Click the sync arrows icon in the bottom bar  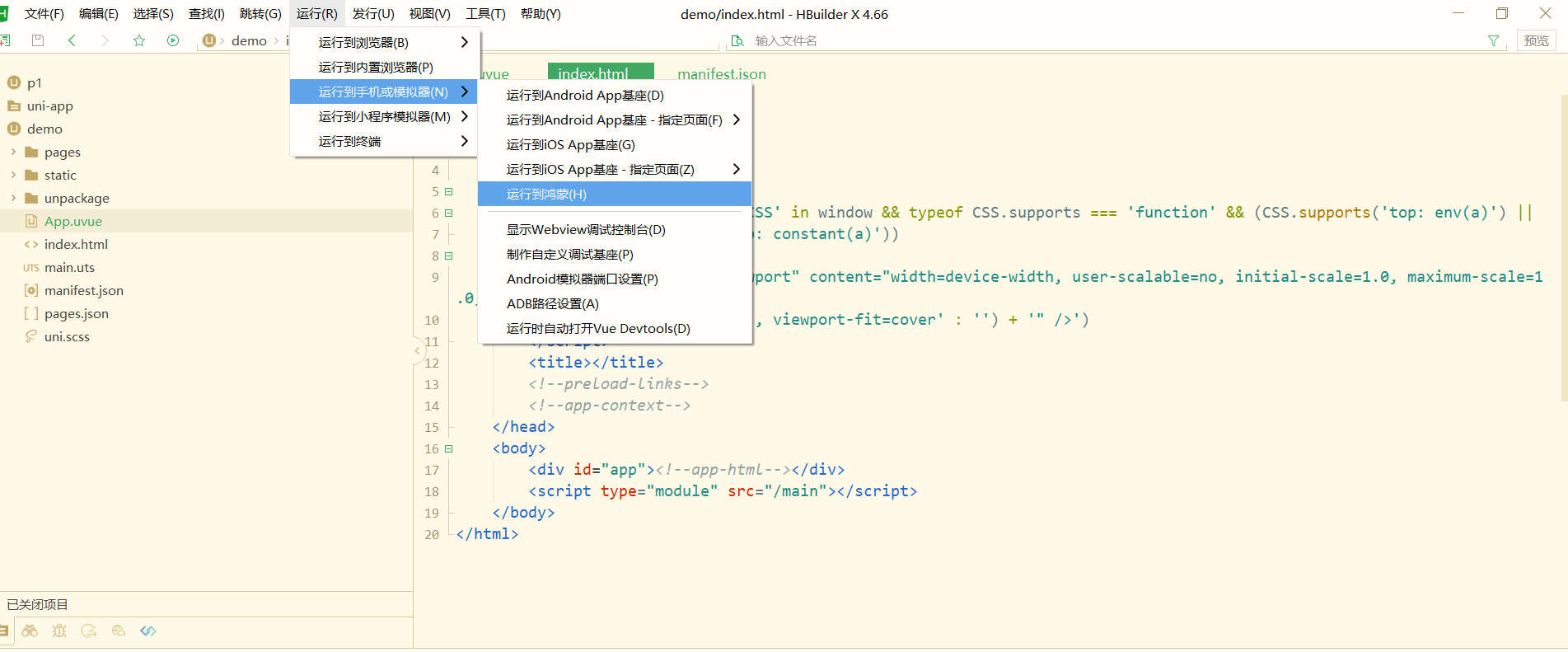pos(89,631)
